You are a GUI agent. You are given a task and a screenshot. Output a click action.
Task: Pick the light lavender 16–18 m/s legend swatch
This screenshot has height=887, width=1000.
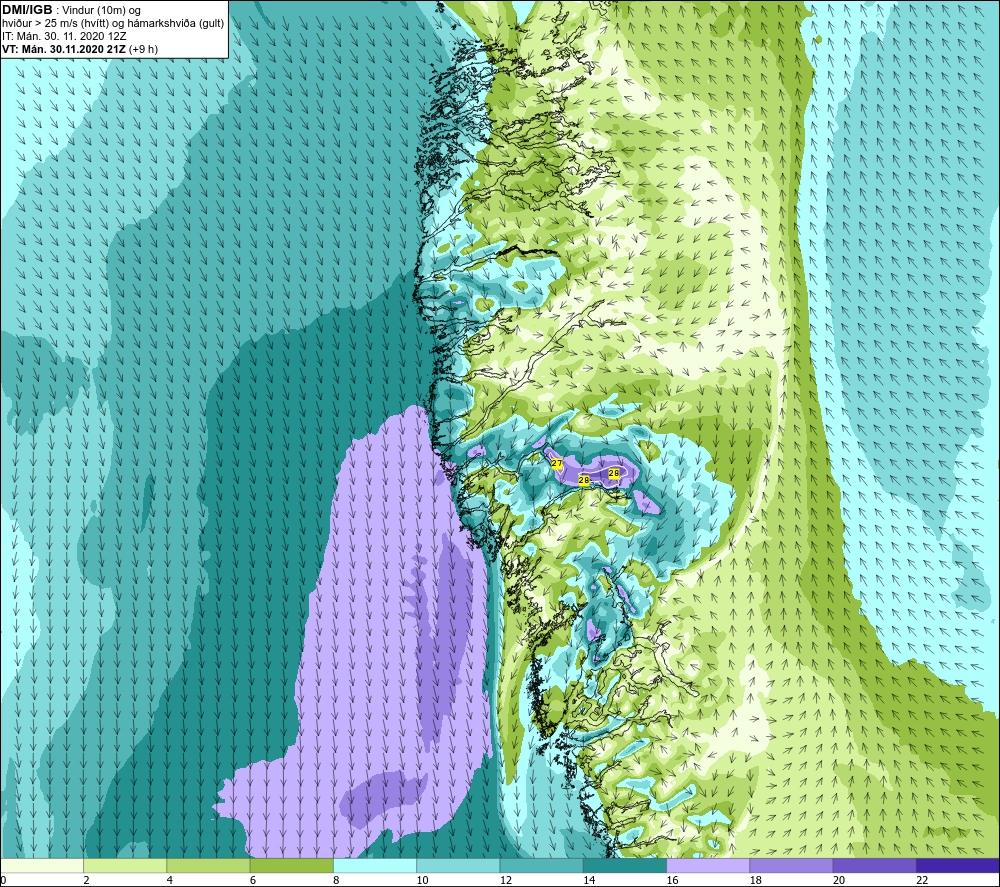point(708,865)
